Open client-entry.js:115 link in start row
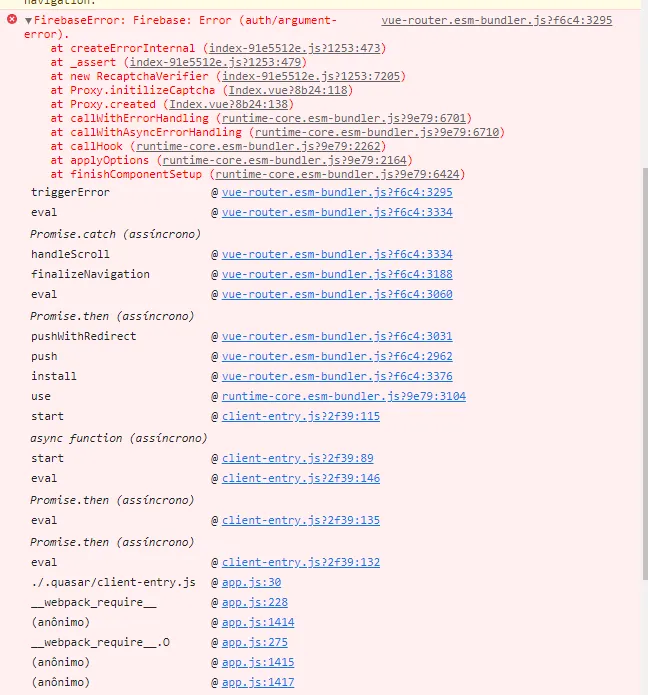The width and height of the screenshot is (648, 695). click(x=301, y=416)
